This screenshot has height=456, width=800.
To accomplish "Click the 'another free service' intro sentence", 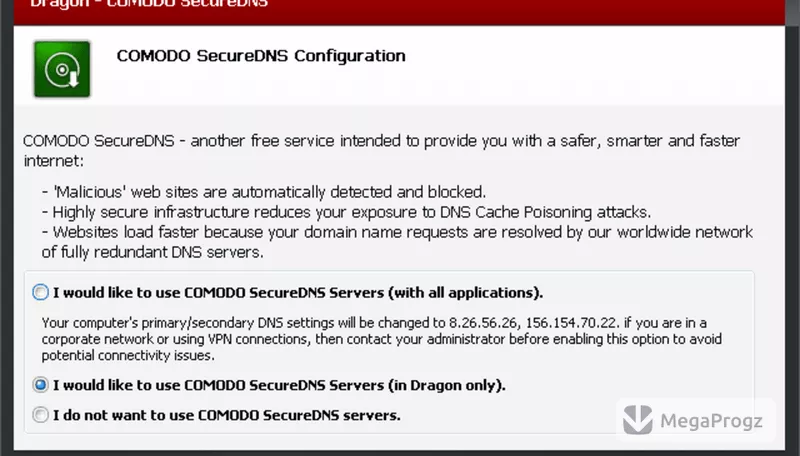I will pos(382,150).
